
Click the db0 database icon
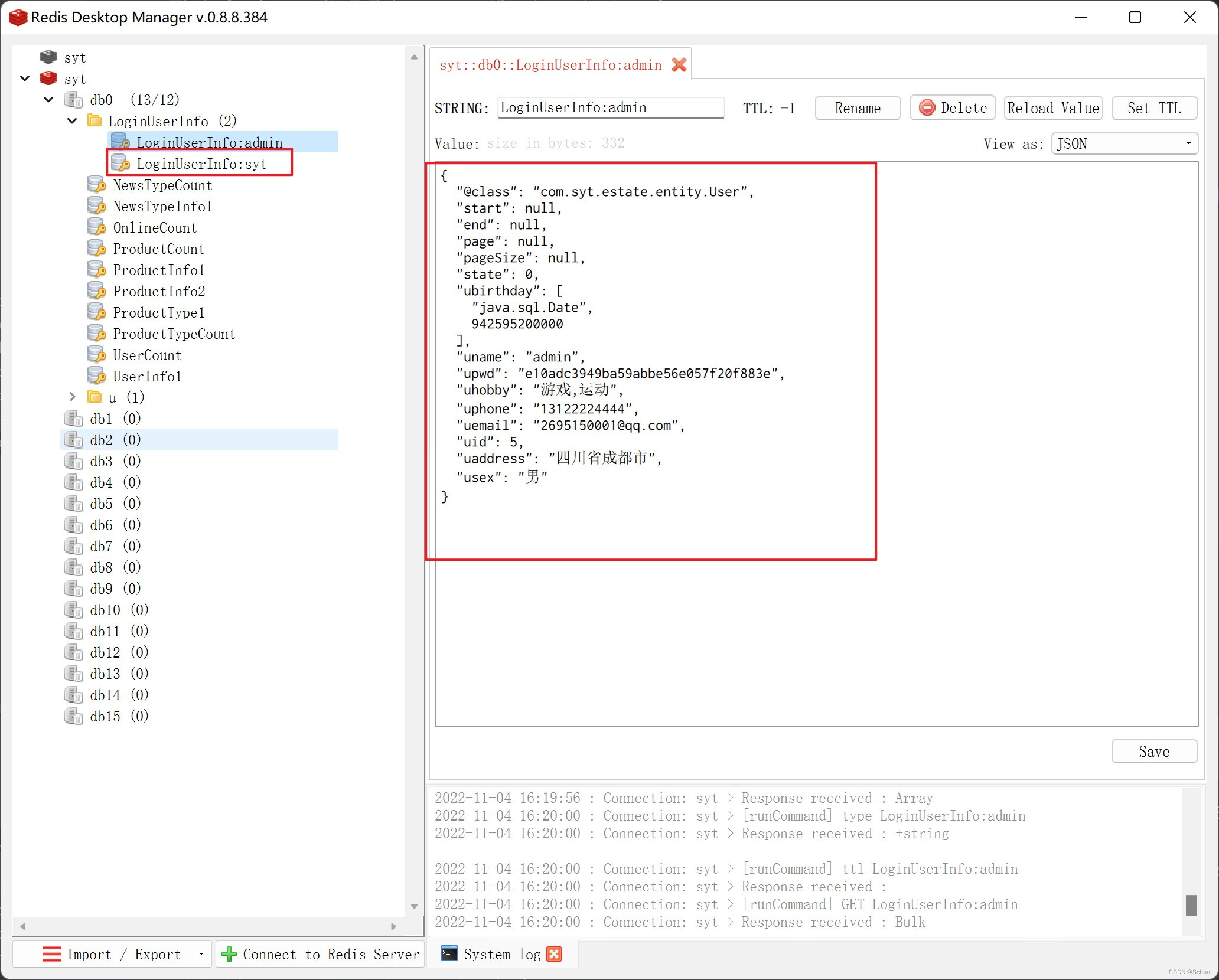click(x=73, y=100)
